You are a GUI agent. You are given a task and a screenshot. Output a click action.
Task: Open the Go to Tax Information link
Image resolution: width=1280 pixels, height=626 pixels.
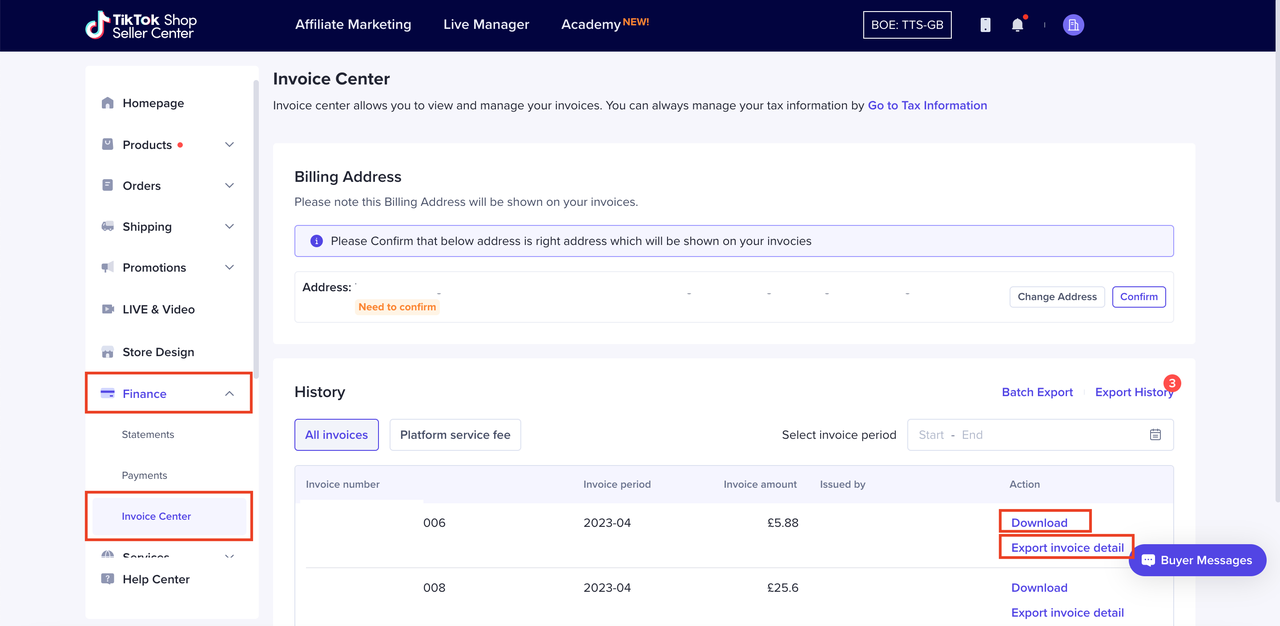pos(927,105)
